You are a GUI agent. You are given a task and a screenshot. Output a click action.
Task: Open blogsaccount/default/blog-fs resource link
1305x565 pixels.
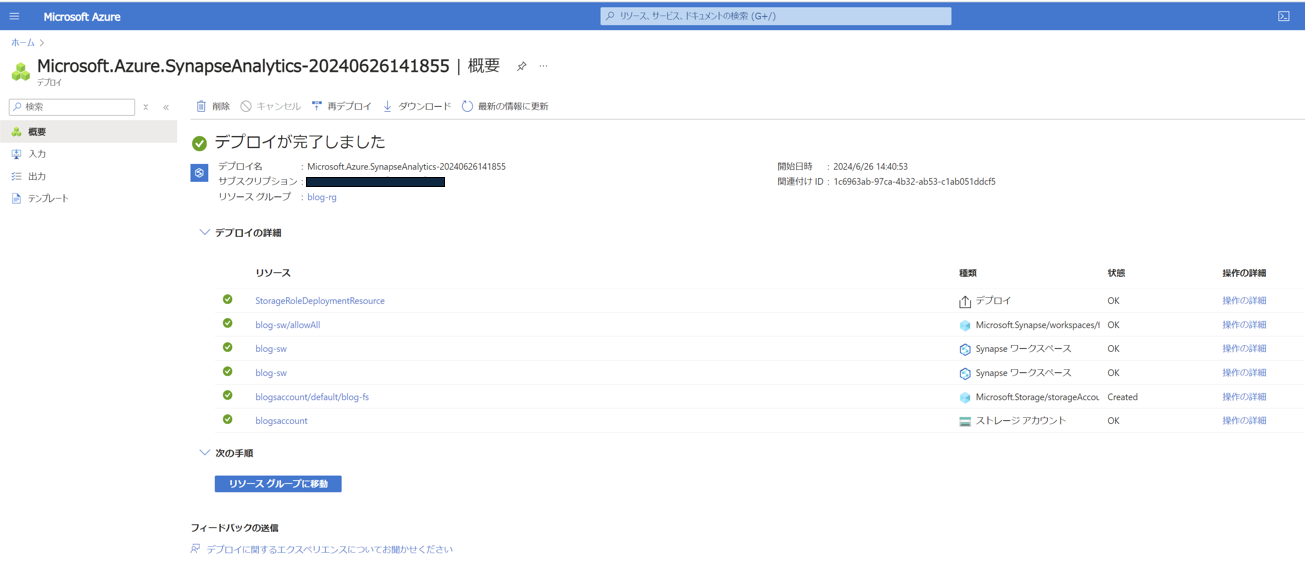tap(312, 397)
